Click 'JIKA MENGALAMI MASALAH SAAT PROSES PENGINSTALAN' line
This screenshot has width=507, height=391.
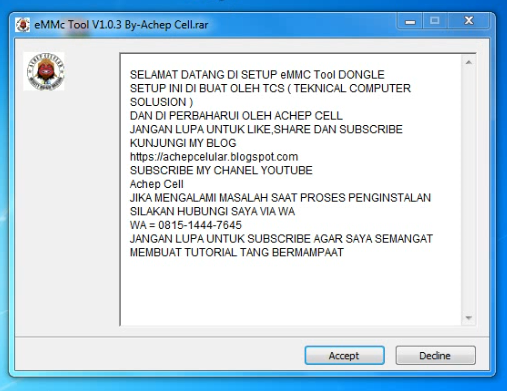280,198
